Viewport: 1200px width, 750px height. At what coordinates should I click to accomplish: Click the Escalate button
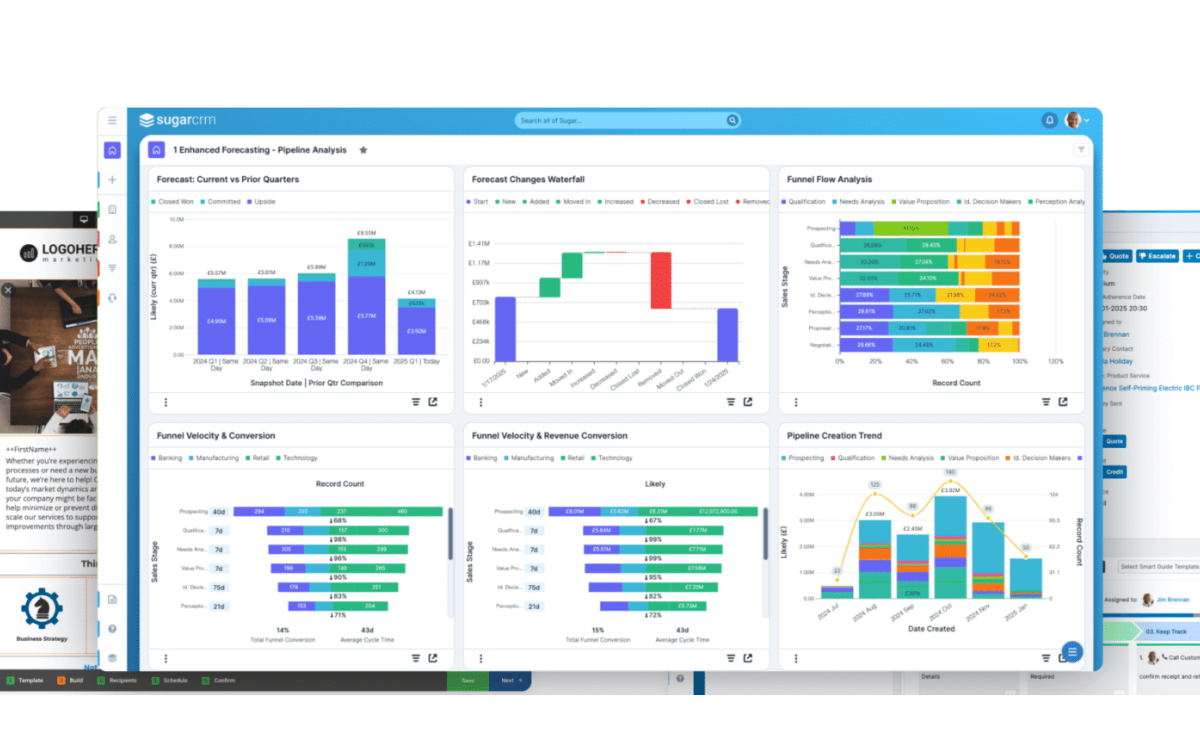(1156, 256)
